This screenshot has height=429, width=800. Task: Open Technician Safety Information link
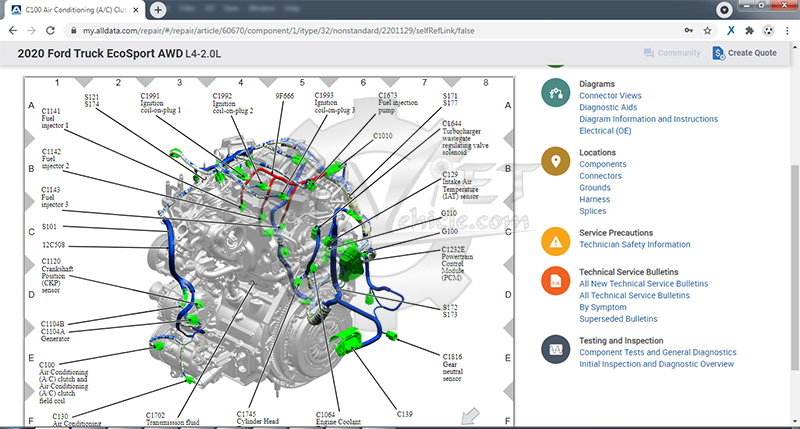click(635, 244)
